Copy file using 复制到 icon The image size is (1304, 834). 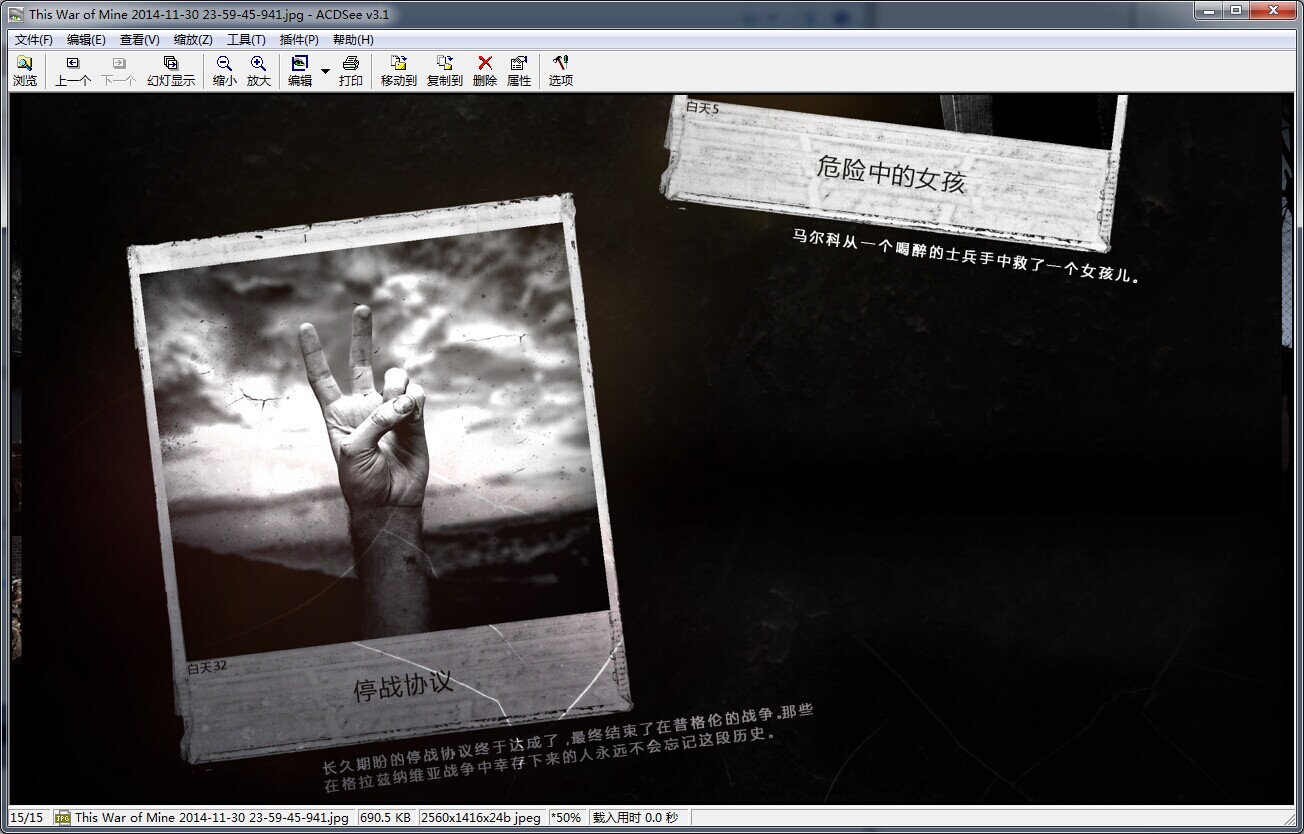click(445, 71)
